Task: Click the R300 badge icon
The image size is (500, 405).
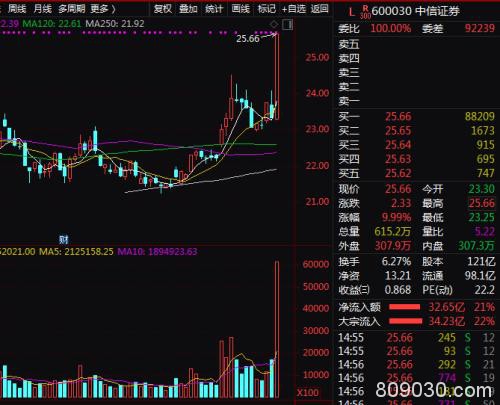Action: [x=365, y=12]
